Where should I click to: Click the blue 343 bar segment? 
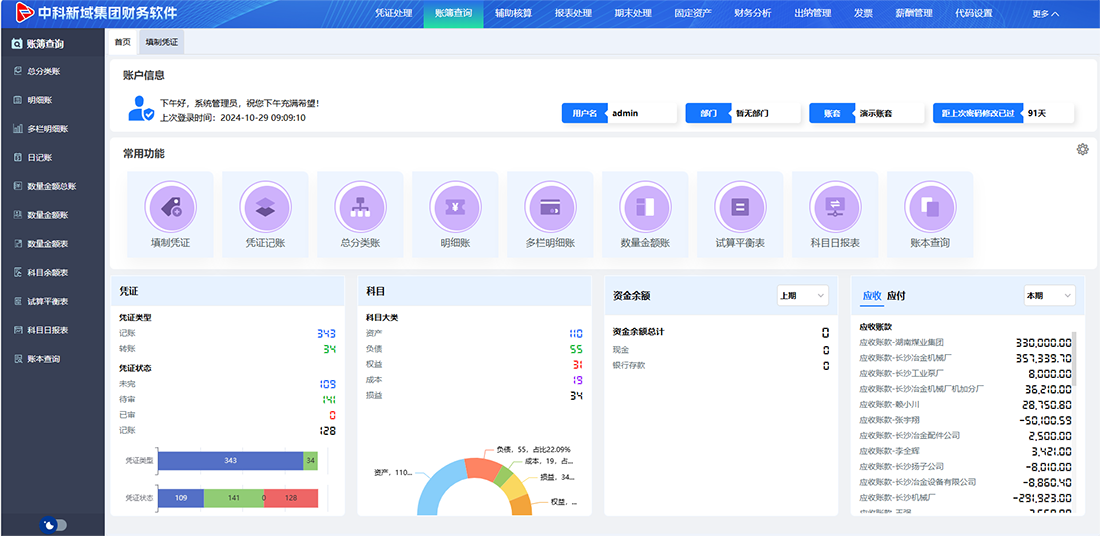(230, 461)
